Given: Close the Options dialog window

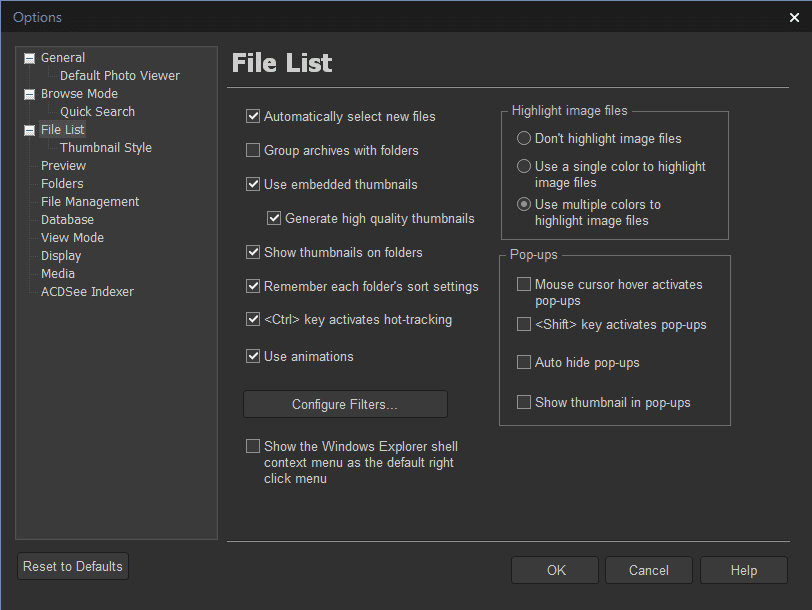Looking at the screenshot, I should click(794, 17).
